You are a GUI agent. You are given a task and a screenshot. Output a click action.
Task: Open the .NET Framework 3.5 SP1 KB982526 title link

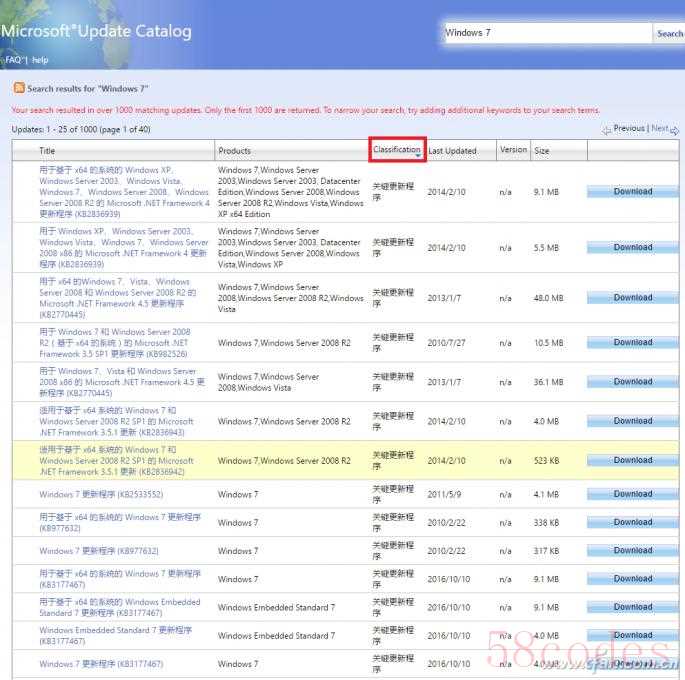(x=115, y=343)
